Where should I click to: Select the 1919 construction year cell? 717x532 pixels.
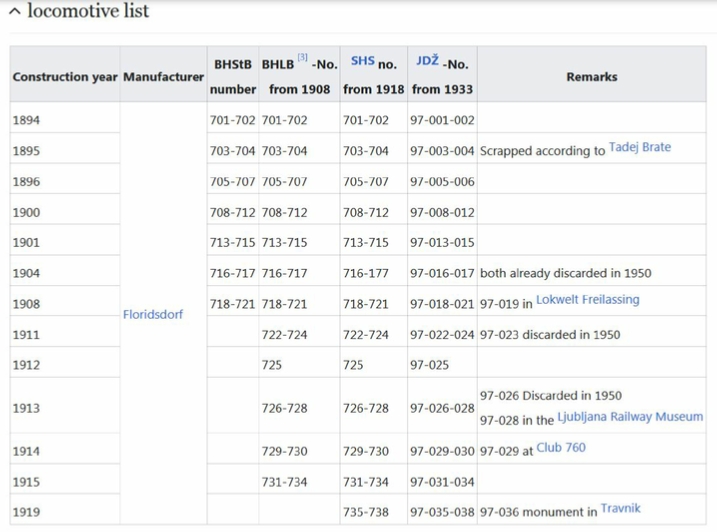[x=27, y=512]
